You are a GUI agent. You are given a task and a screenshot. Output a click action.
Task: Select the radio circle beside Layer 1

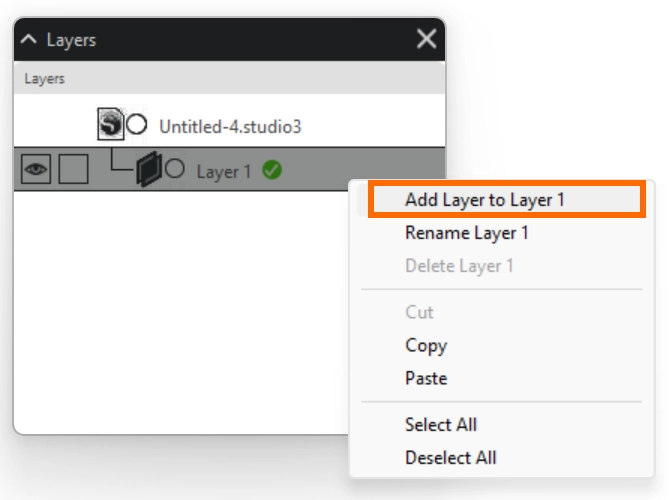point(175,169)
